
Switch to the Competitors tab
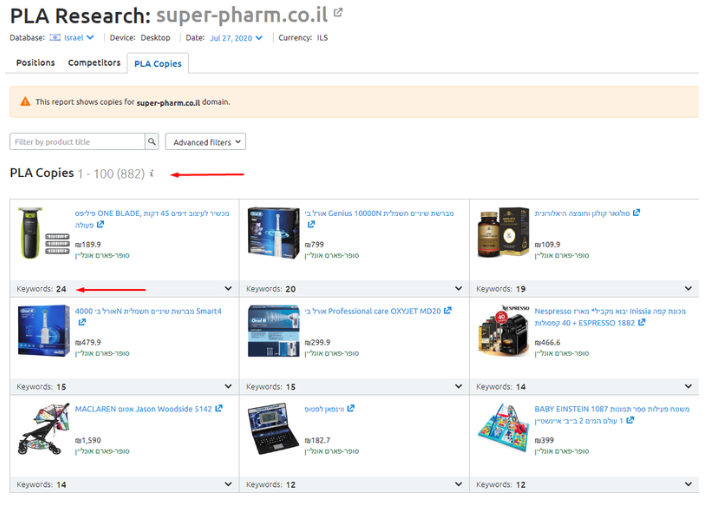[94, 63]
